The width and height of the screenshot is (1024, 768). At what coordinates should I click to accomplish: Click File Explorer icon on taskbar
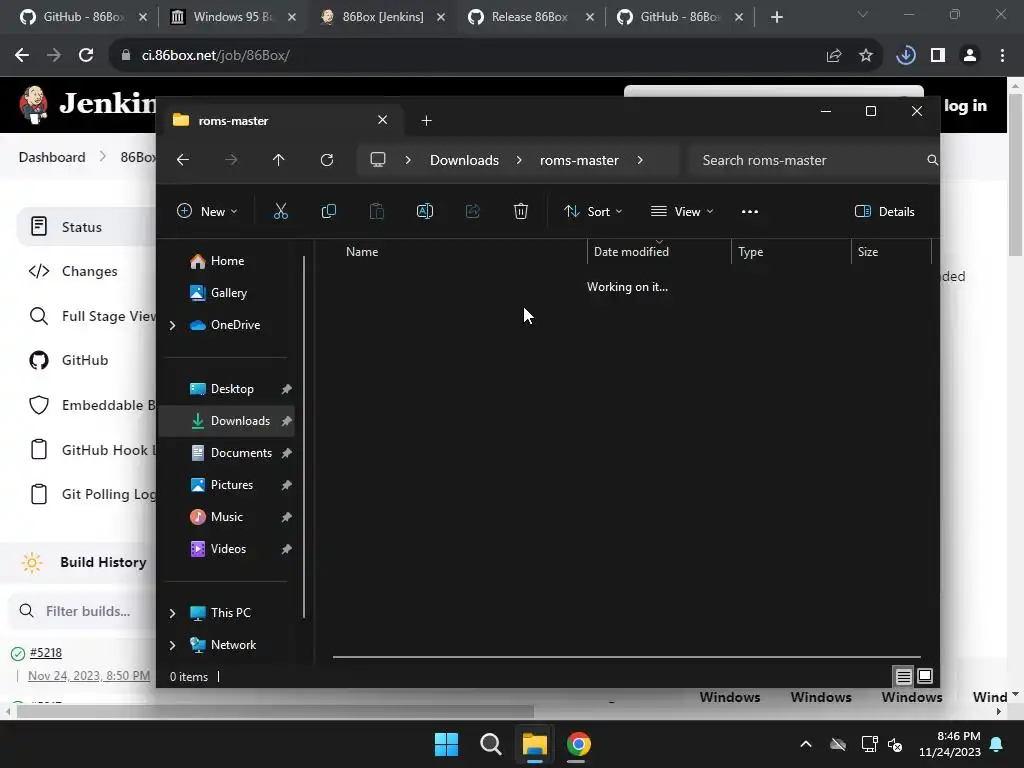click(x=534, y=744)
